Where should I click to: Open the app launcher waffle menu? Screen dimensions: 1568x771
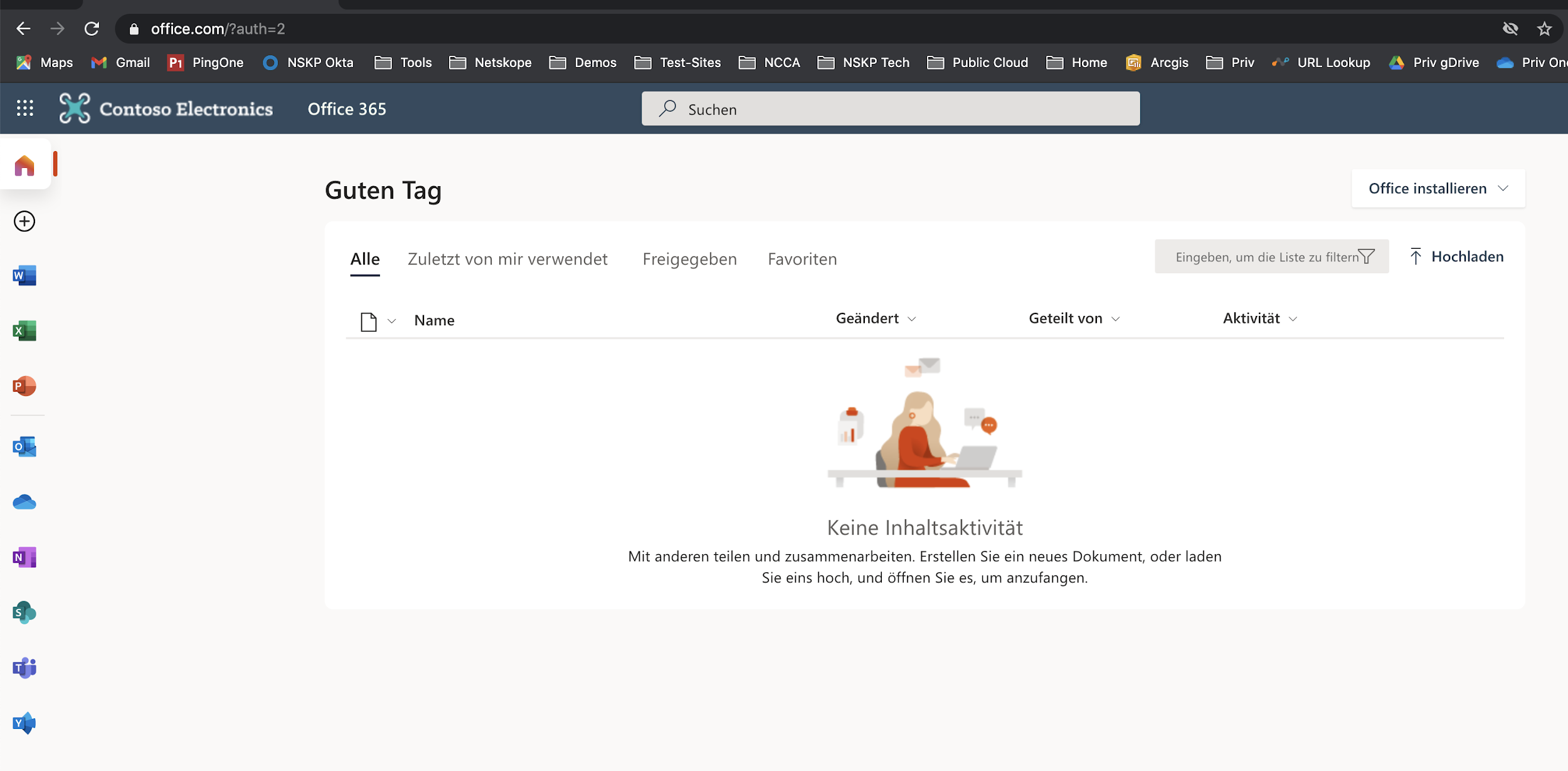pyautogui.click(x=25, y=108)
